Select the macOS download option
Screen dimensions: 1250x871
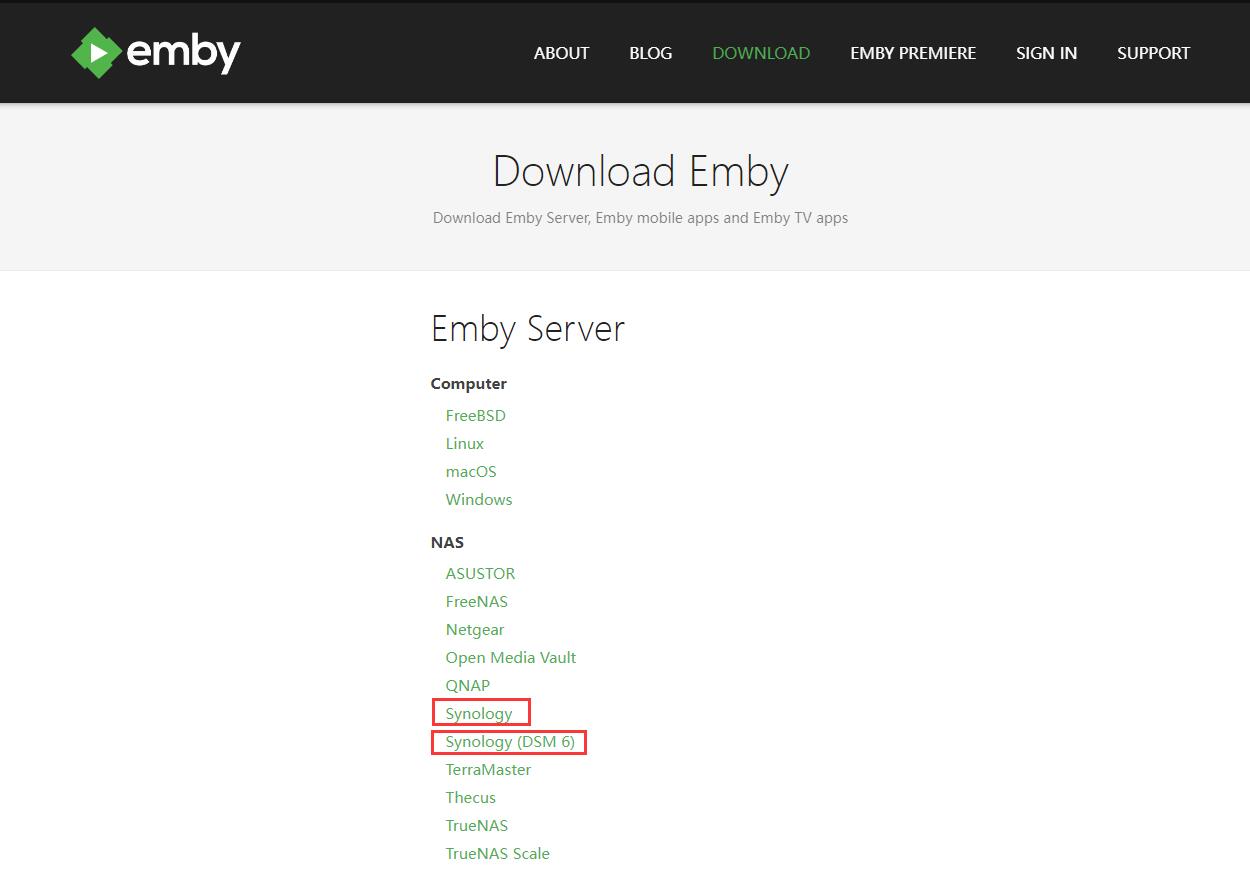(470, 471)
